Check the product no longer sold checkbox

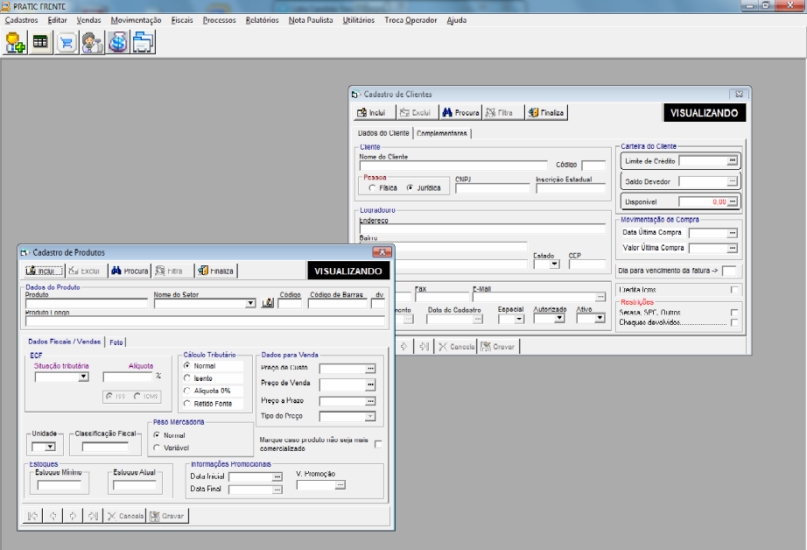(377, 444)
